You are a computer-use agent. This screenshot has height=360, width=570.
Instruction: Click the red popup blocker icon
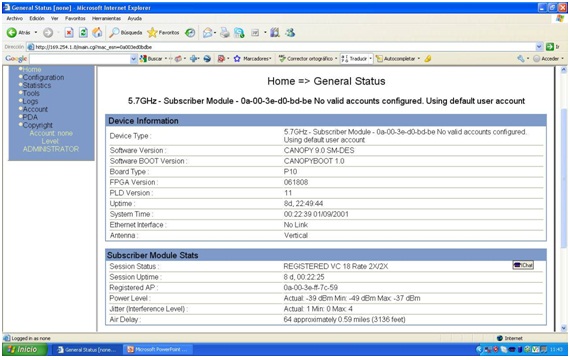[221, 59]
